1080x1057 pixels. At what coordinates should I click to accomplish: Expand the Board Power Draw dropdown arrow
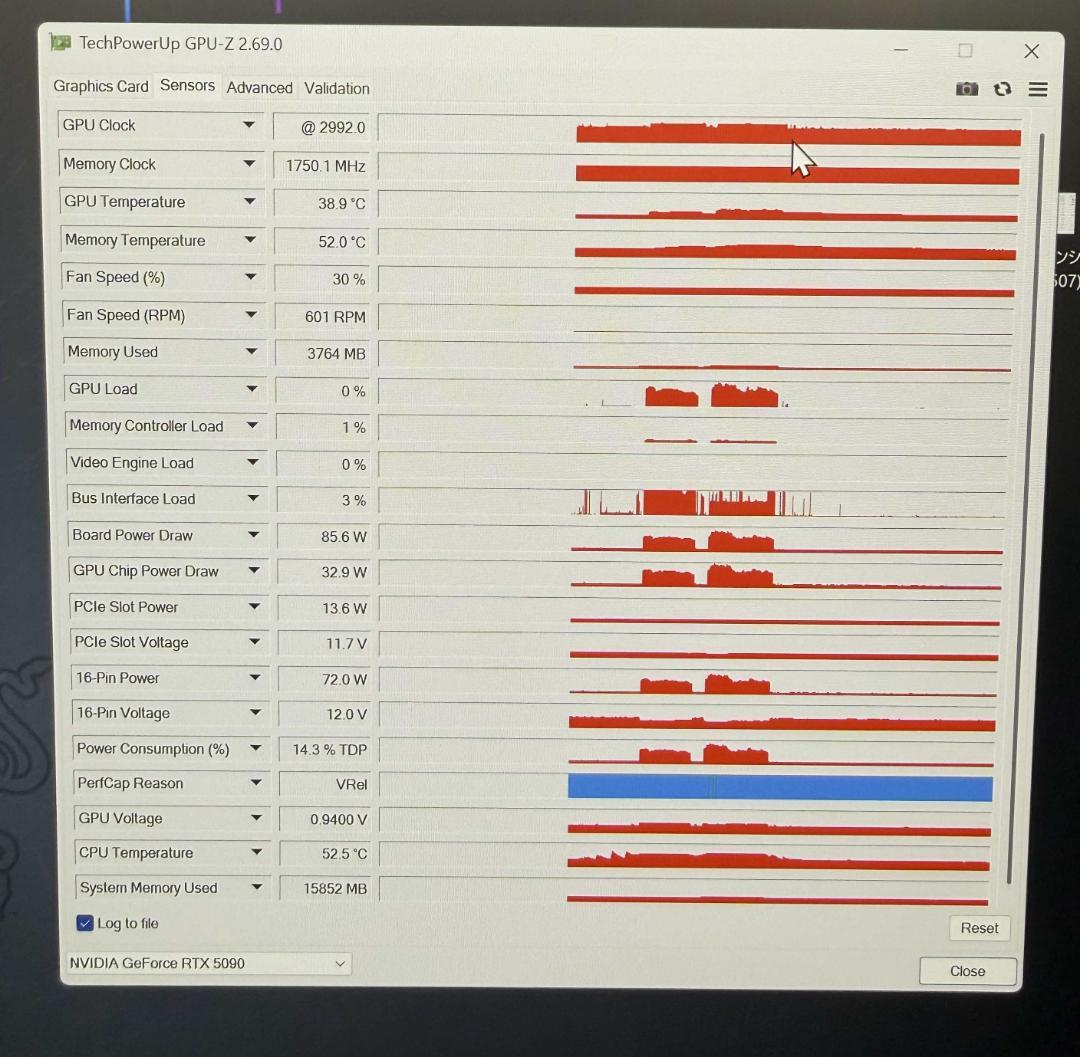[x=253, y=535]
